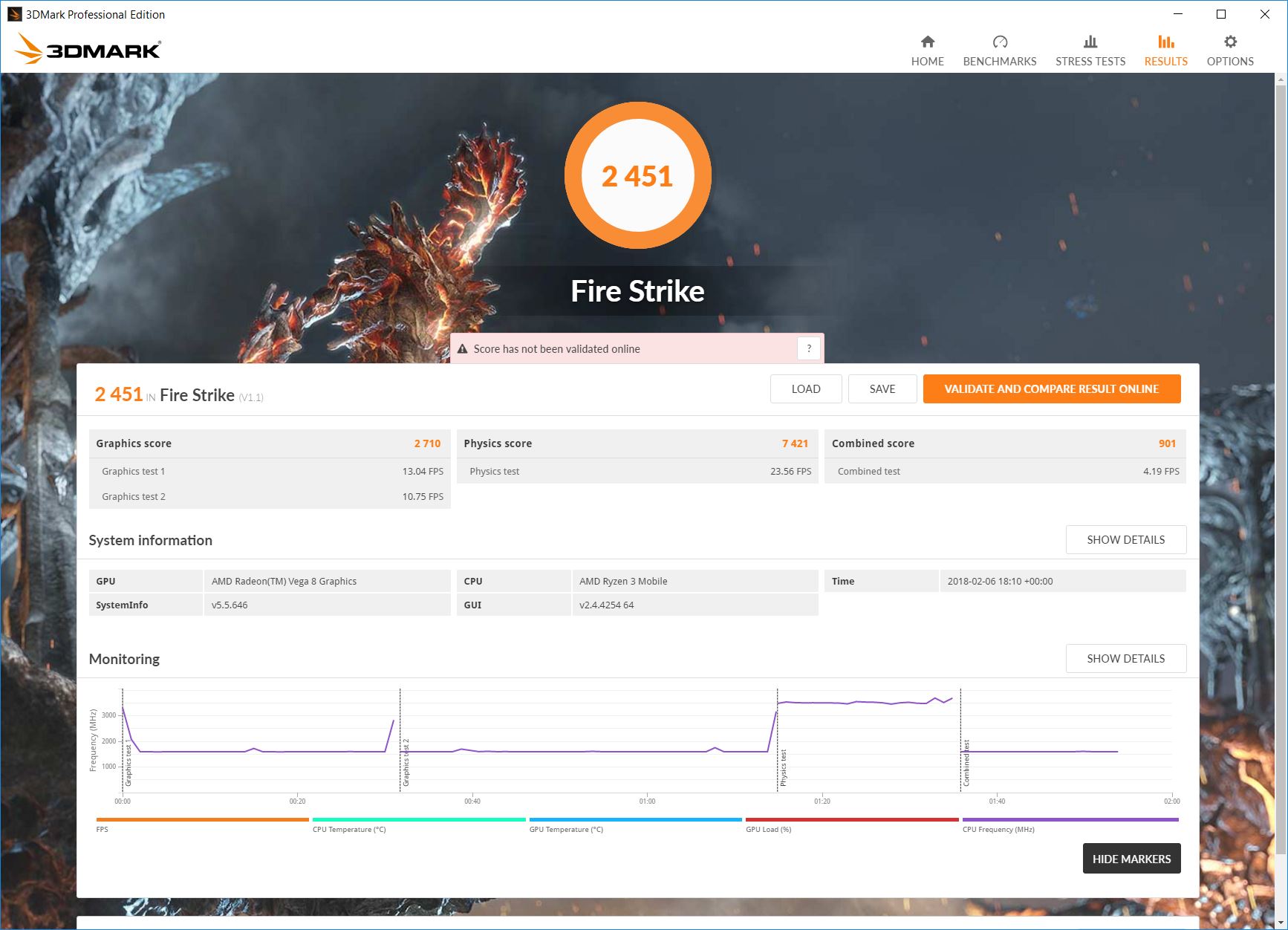Open Benchmarks via the gauge icon
The image size is (1288, 930).
tap(1000, 42)
